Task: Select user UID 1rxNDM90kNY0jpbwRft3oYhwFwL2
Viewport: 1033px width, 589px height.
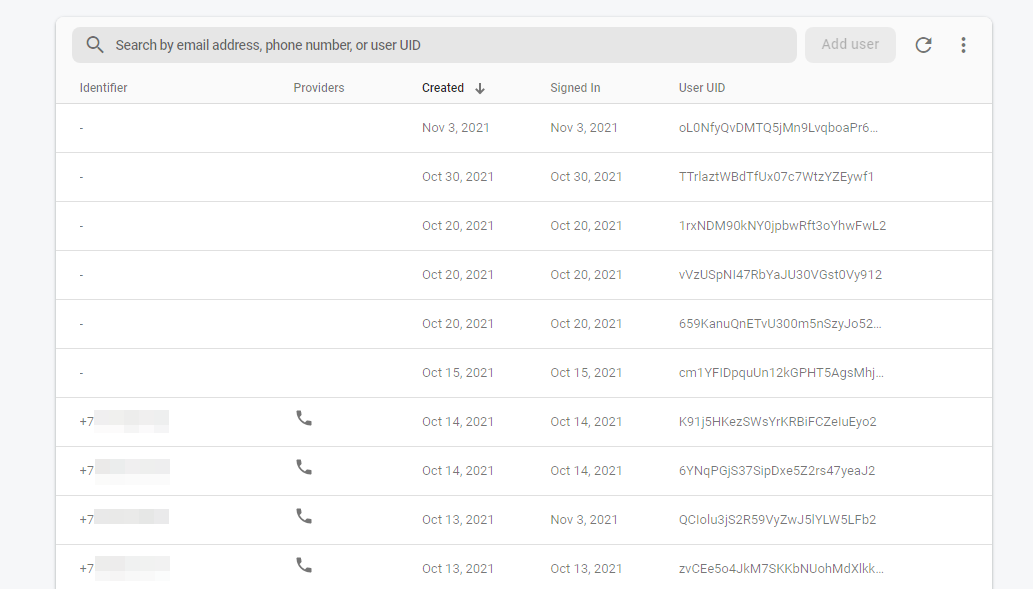Action: tap(782, 226)
